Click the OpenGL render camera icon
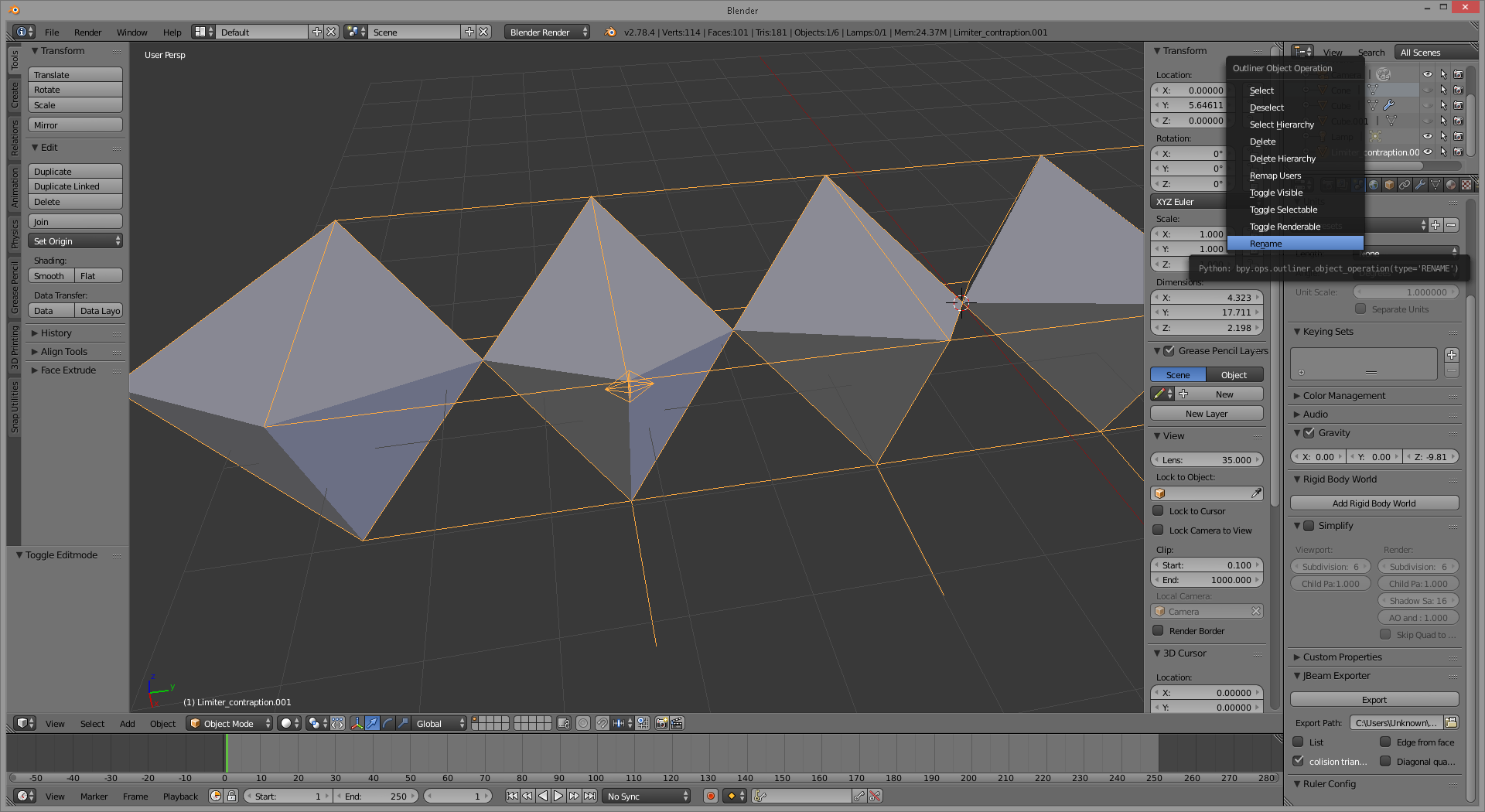Screen dimensions: 1485x812 (661, 723)
